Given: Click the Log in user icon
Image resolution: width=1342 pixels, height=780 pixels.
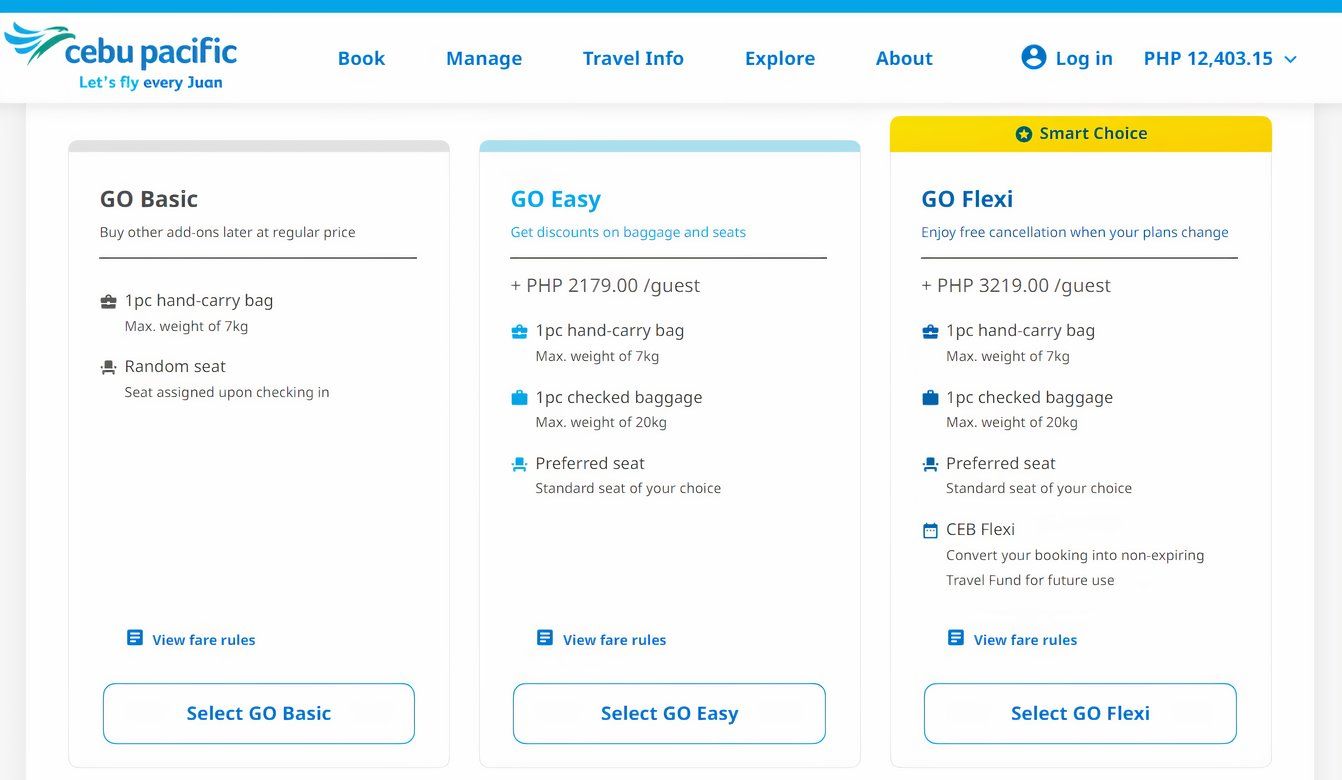Looking at the screenshot, I should (1034, 57).
